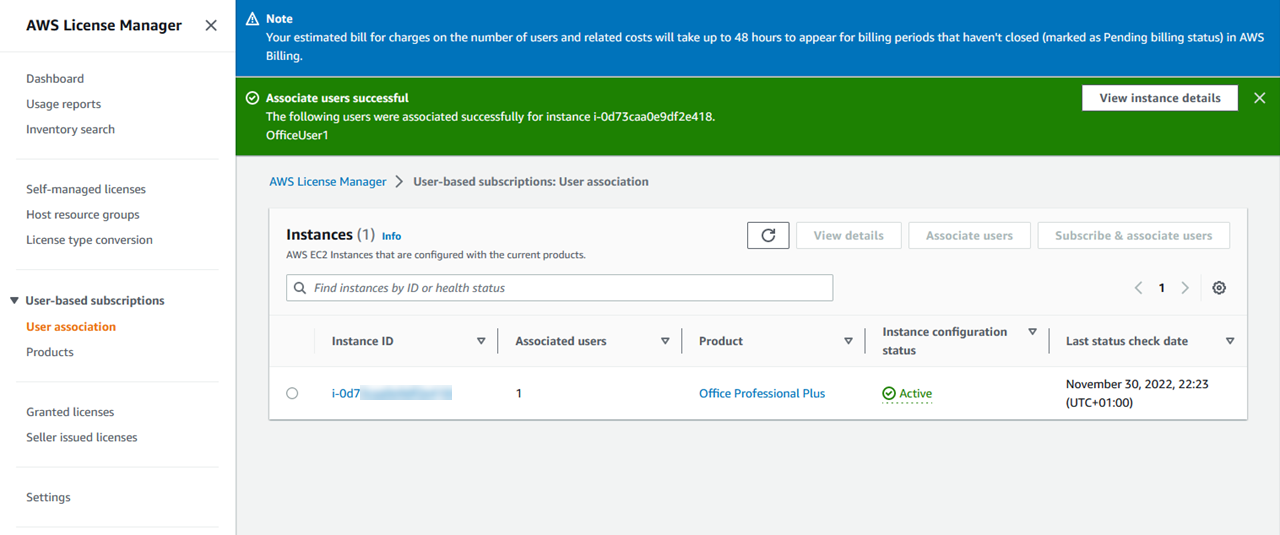Click the Associate users button

click(x=969, y=236)
